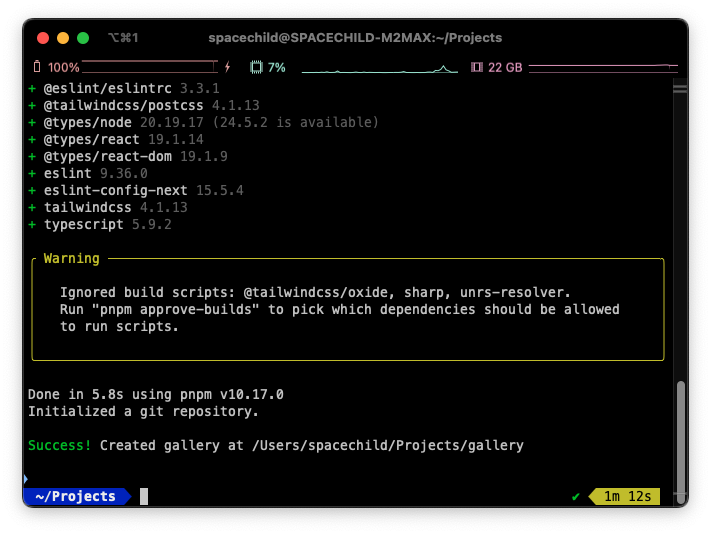The width and height of the screenshot is (711, 534).
Task: Click the window title spacechild@SPACECHILD-M2MAX
Action: pyautogui.click(x=355, y=38)
